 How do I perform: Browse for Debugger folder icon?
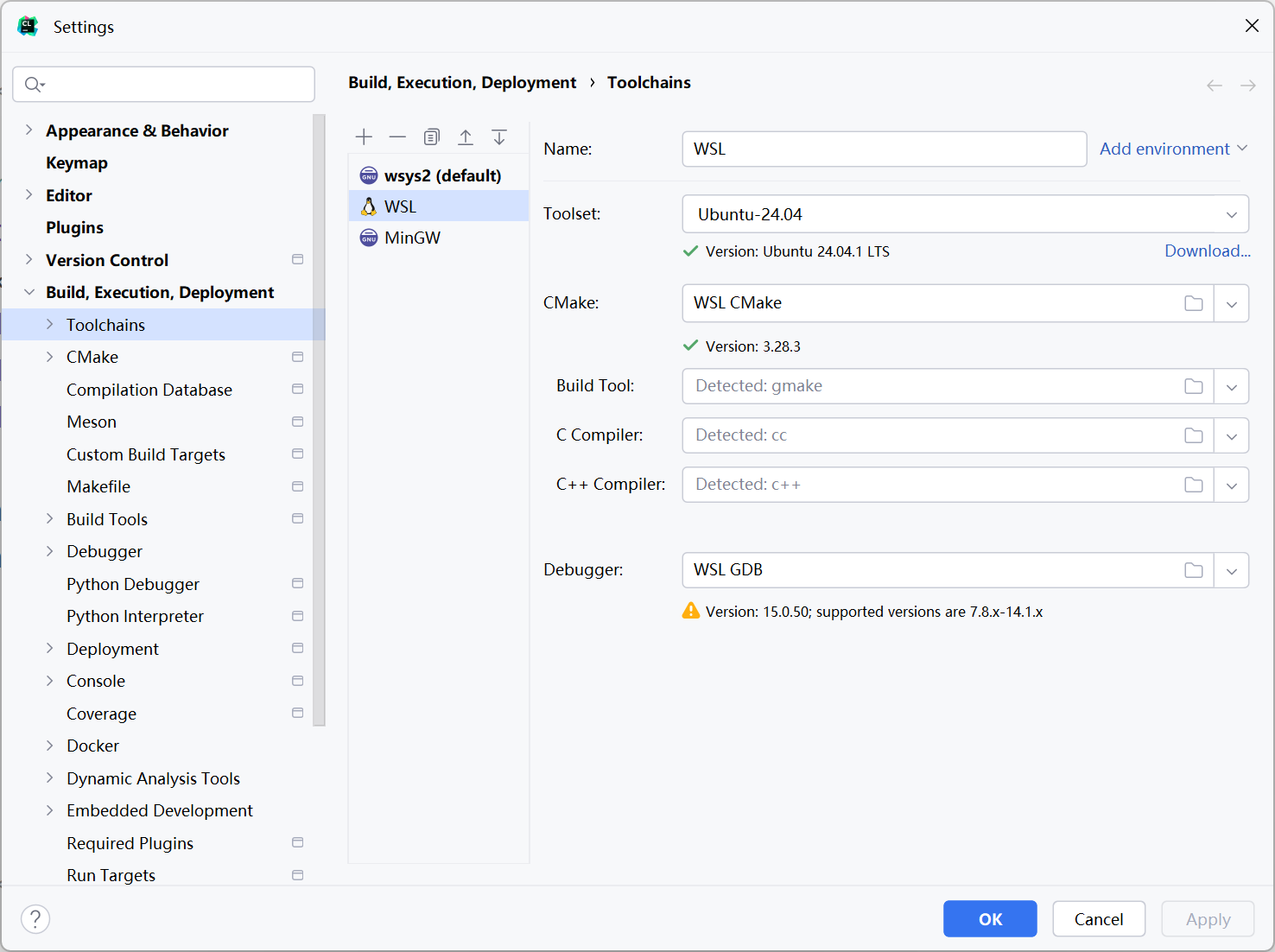pyautogui.click(x=1194, y=570)
